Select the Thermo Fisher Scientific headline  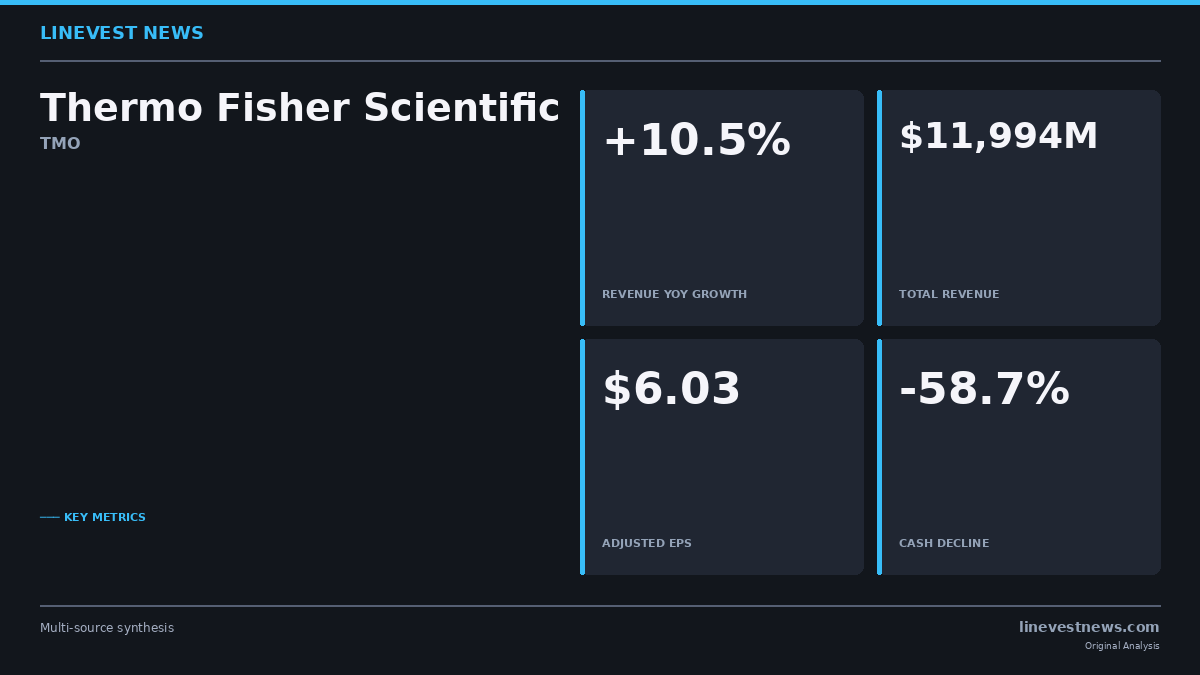[x=300, y=109]
